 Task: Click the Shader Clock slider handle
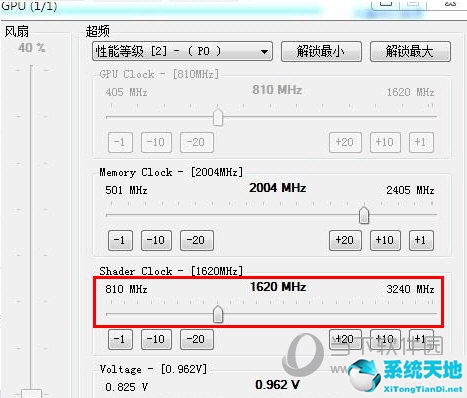218,314
